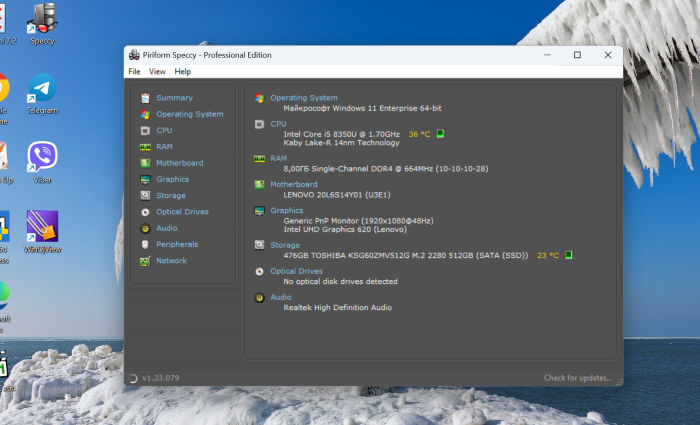Select Operating System in the sidebar
The height and width of the screenshot is (425, 700).
[x=190, y=114]
